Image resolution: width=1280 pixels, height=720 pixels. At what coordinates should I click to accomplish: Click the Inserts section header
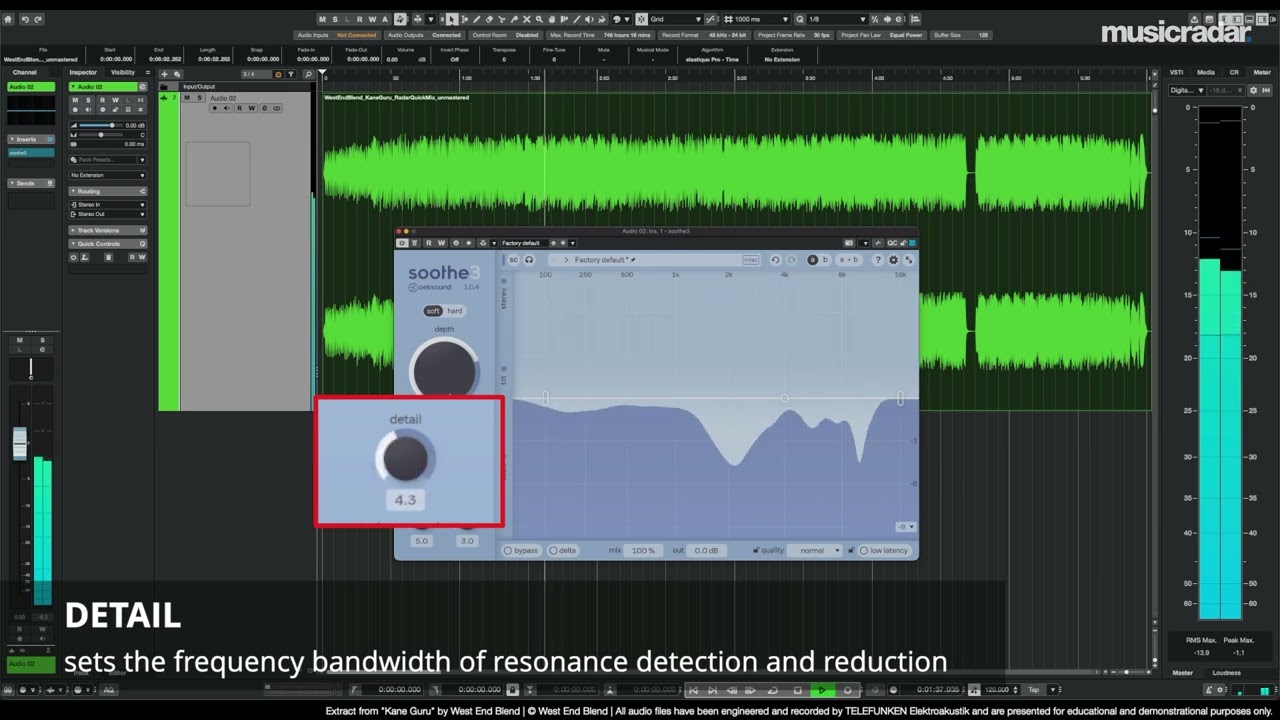[31, 139]
